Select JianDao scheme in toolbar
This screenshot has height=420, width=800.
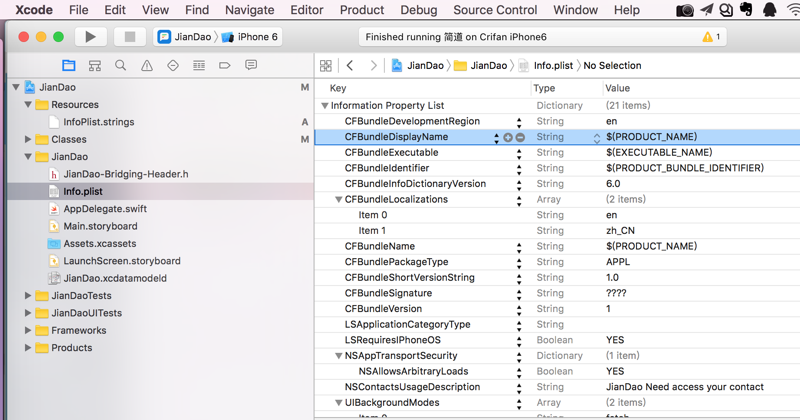(185, 37)
